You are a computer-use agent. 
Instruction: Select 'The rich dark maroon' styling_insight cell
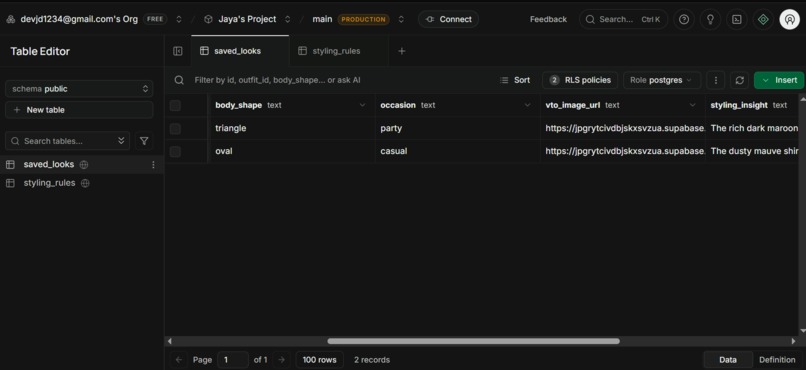(x=752, y=128)
